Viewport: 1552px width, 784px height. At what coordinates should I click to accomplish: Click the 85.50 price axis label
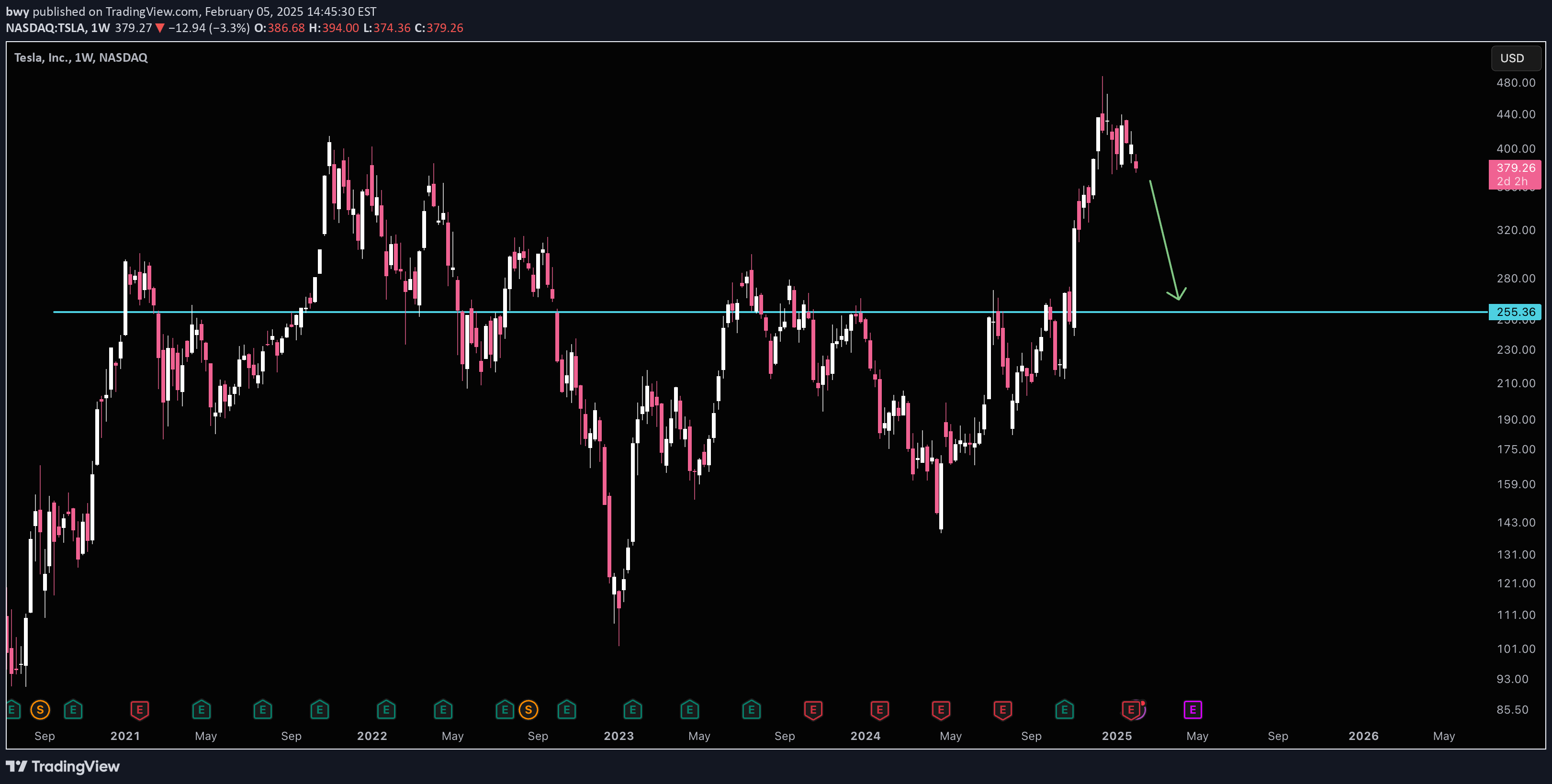pos(1512,710)
